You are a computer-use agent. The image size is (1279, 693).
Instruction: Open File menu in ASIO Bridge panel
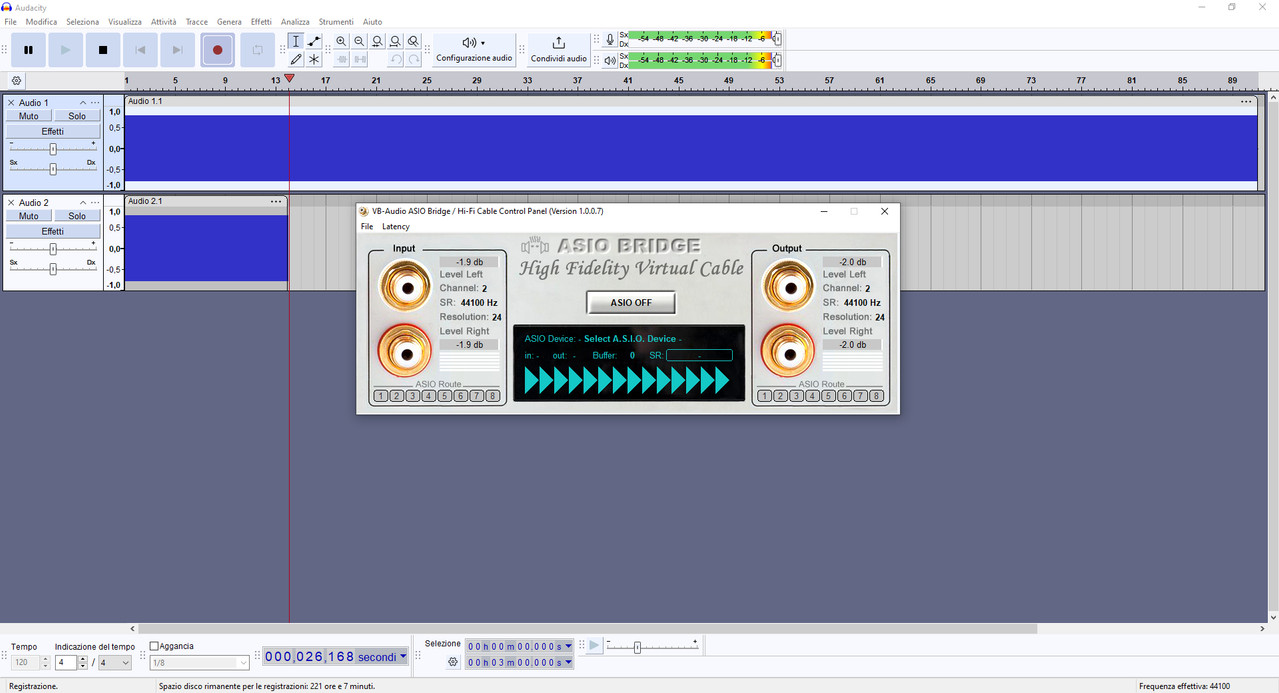pyautogui.click(x=367, y=227)
